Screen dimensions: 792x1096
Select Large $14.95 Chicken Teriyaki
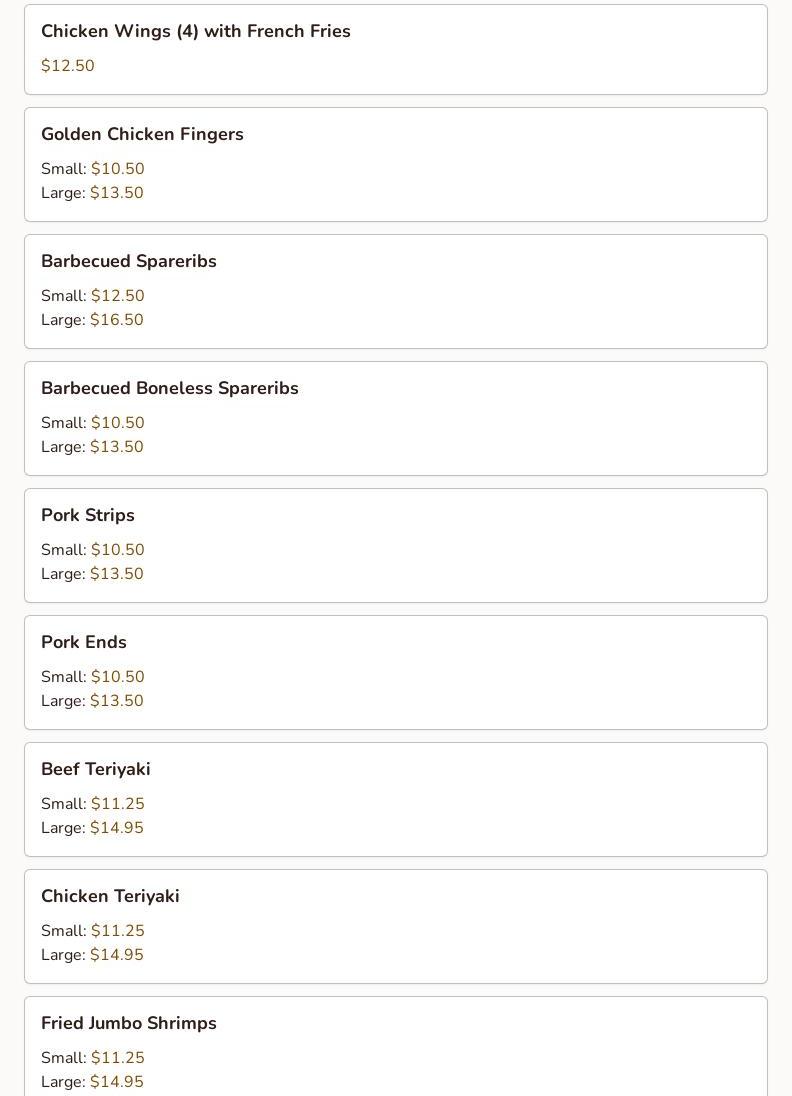[92, 955]
